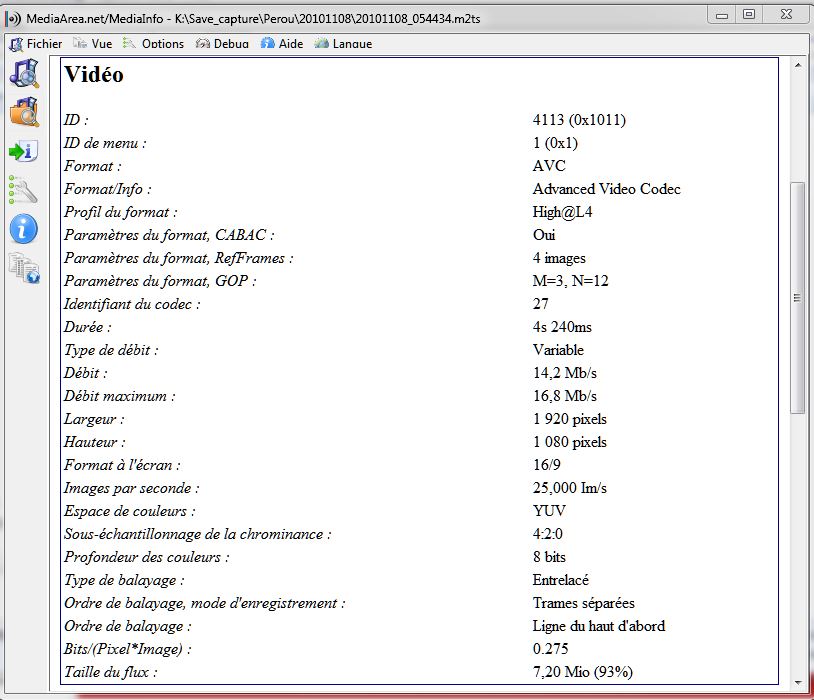Click the label Taille du flux
Image resolution: width=814 pixels, height=700 pixels.
111,672
